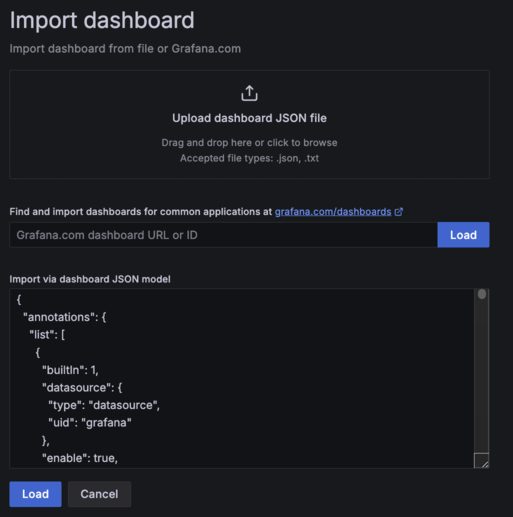Open the grafana.com/dashboards link

coord(333,212)
